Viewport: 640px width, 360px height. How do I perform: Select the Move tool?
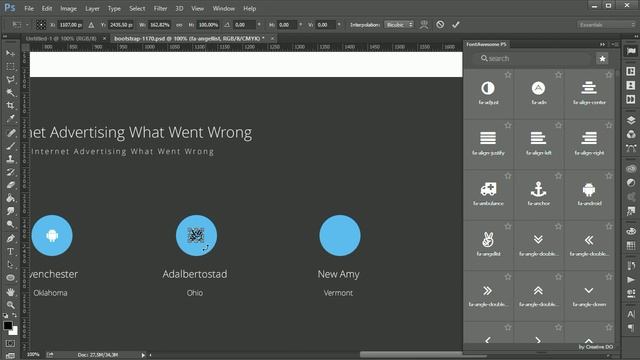pos(10,53)
